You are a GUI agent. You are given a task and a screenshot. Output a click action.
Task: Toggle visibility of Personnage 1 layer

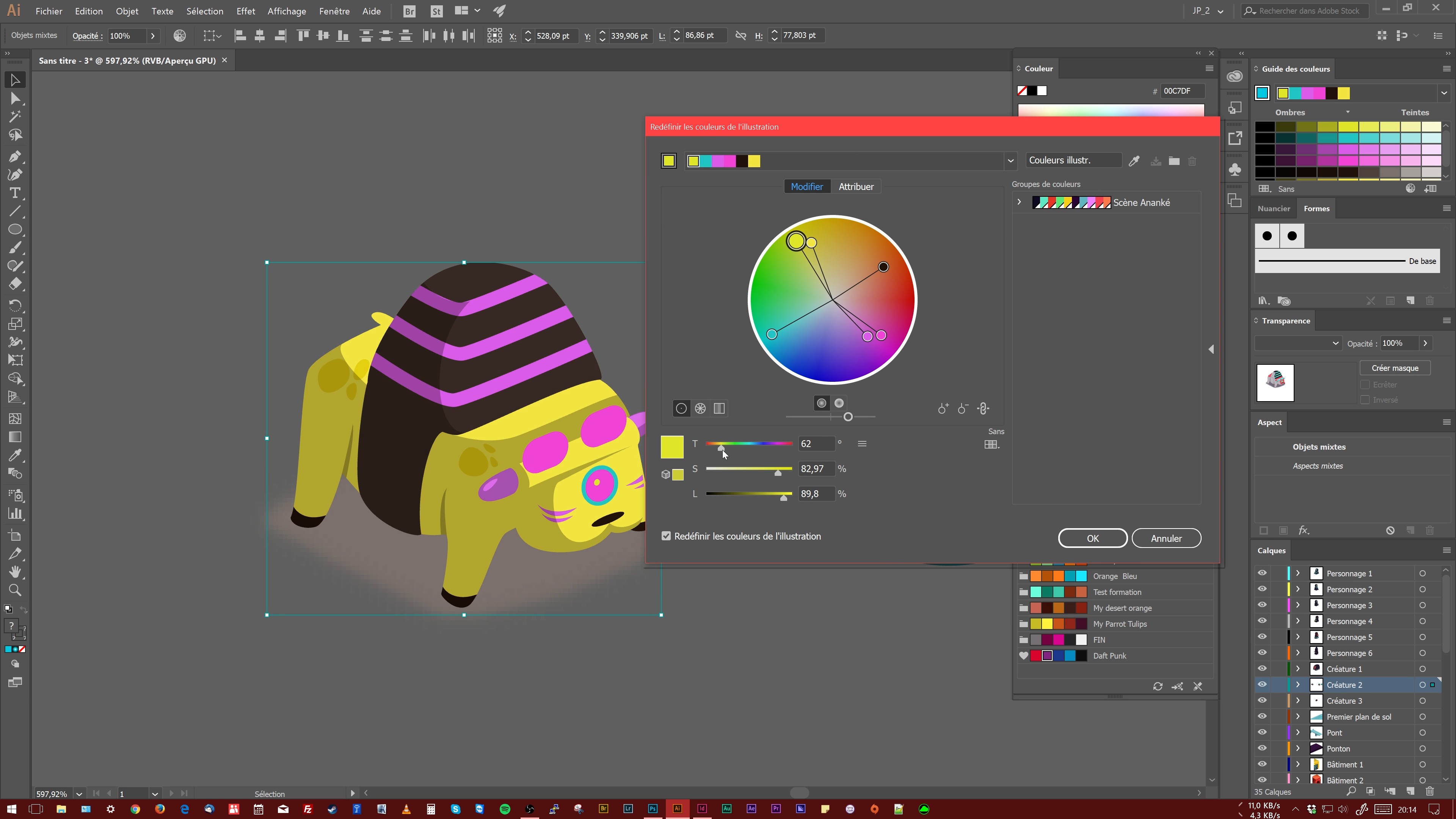coord(1262,573)
